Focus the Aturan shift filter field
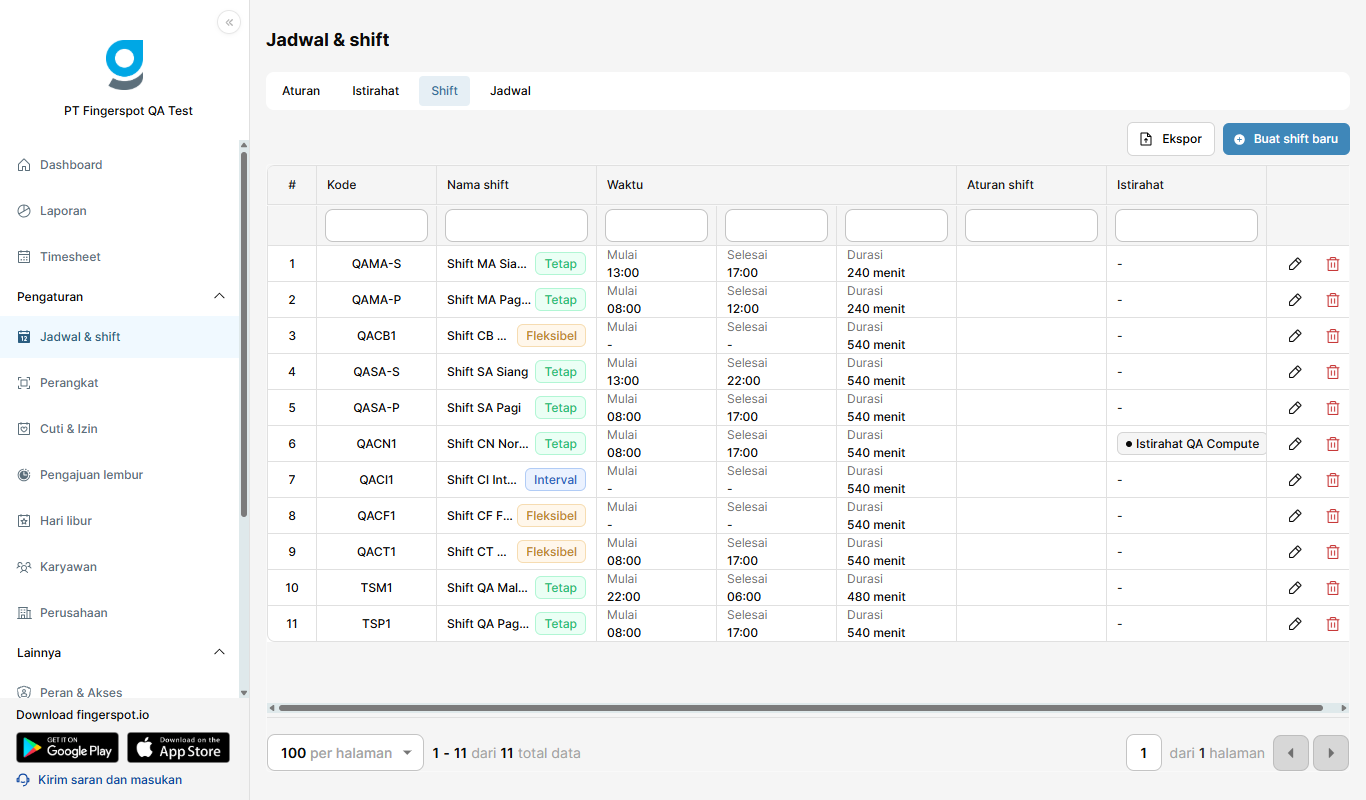 click(x=1031, y=226)
